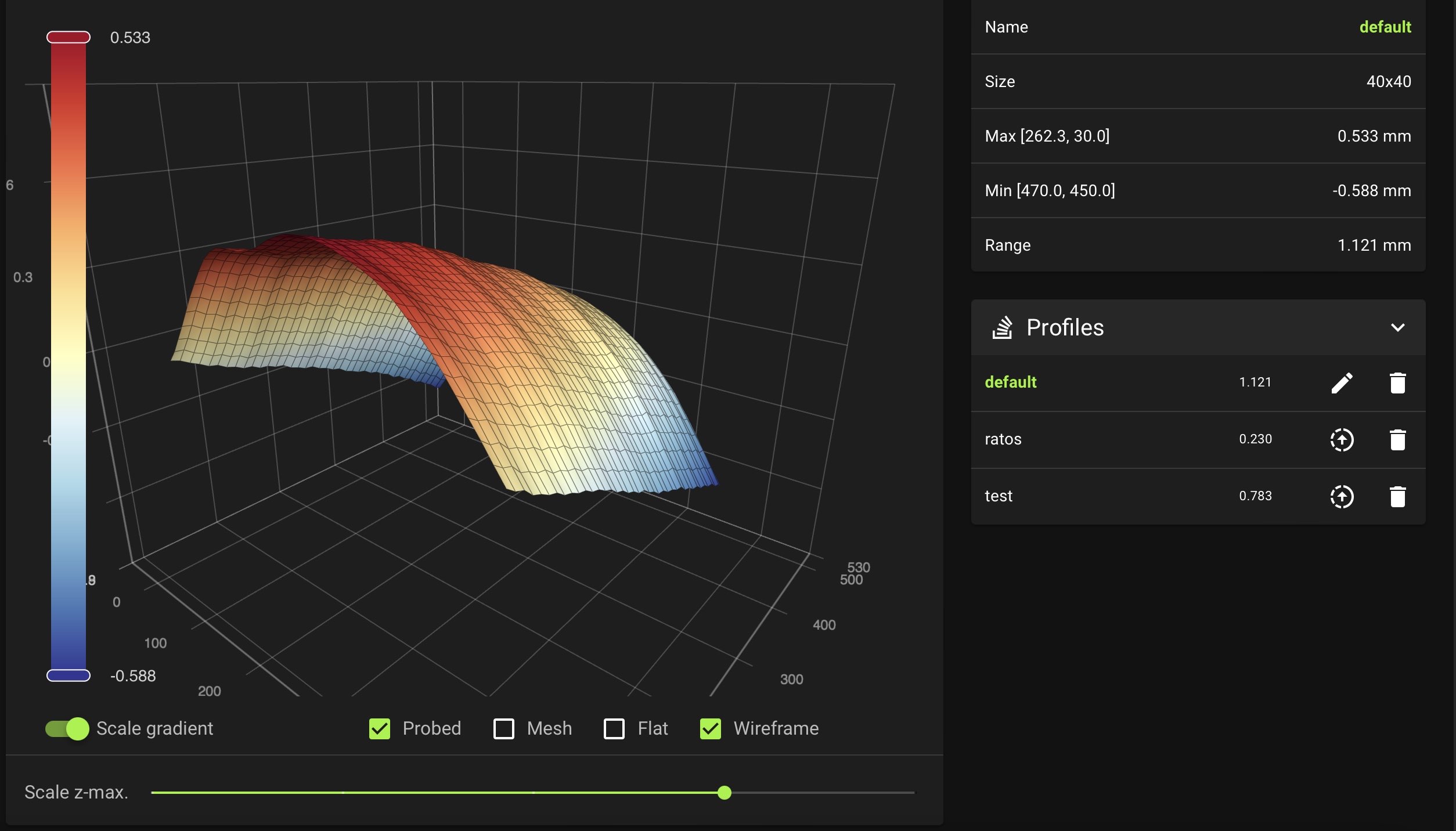
Task: Click the pencil icon for default profile
Action: [x=1342, y=383]
